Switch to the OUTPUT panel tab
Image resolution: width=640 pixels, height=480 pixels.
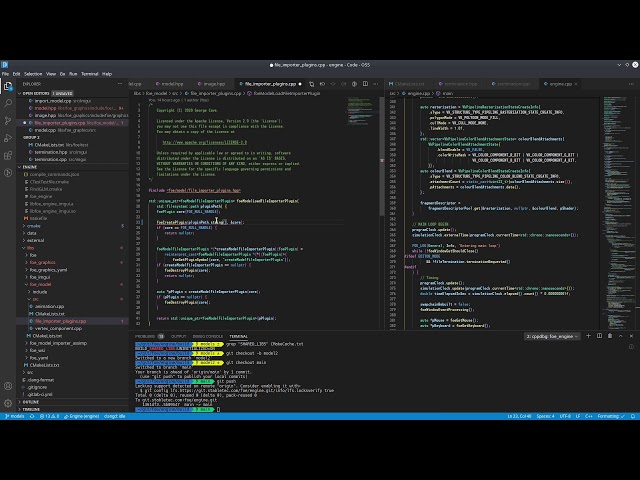click(178, 336)
